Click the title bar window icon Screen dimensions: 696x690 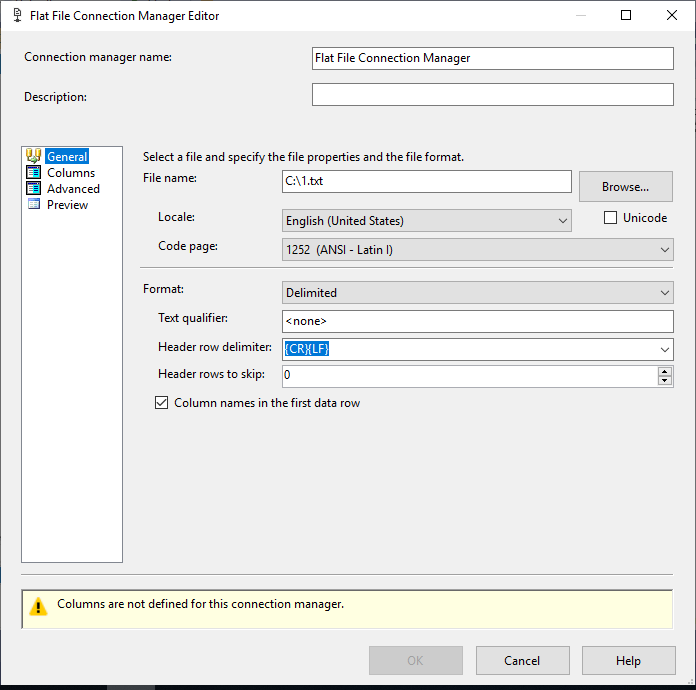click(17, 15)
